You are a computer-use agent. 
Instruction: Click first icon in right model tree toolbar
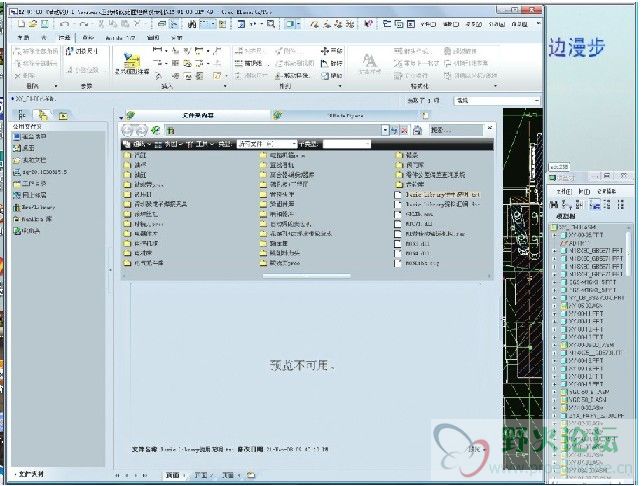coord(554,204)
